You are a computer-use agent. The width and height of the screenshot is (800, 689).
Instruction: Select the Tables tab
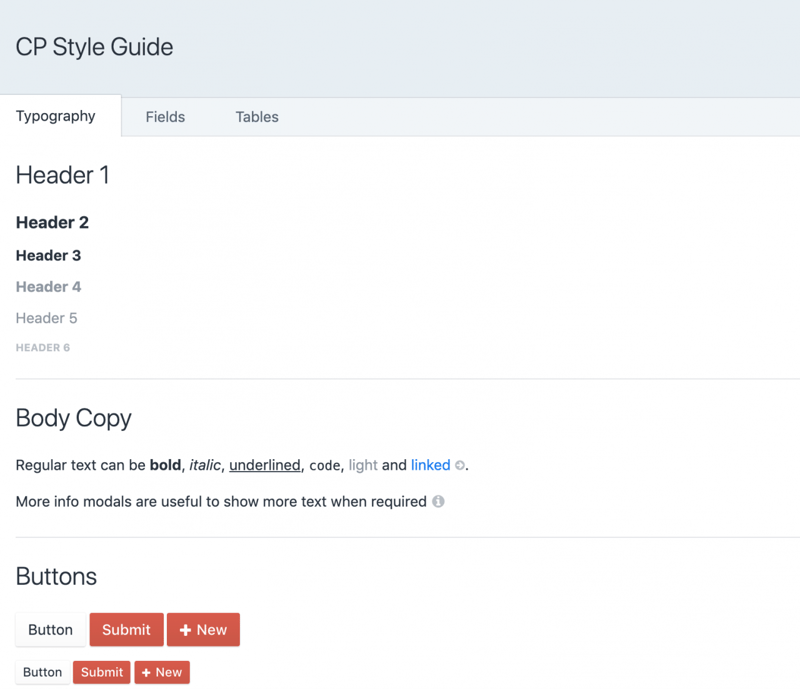pyautogui.click(x=257, y=117)
